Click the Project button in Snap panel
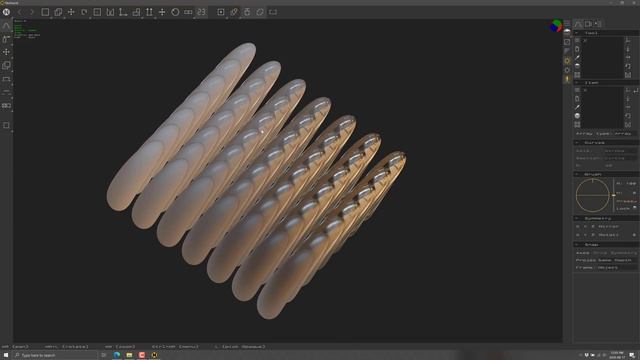The image size is (640, 360). (586, 260)
